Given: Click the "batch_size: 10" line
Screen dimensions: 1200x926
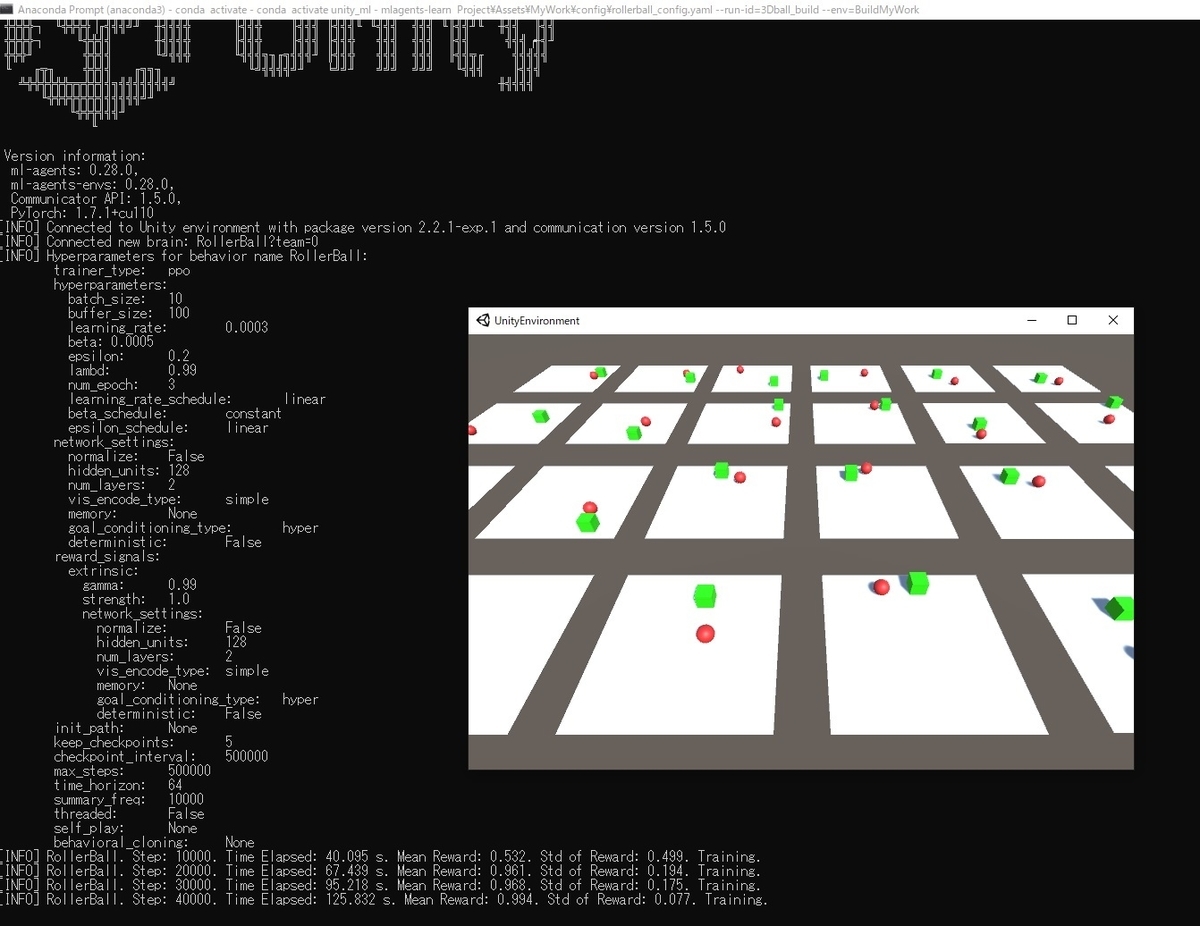Looking at the screenshot, I should tap(125, 299).
